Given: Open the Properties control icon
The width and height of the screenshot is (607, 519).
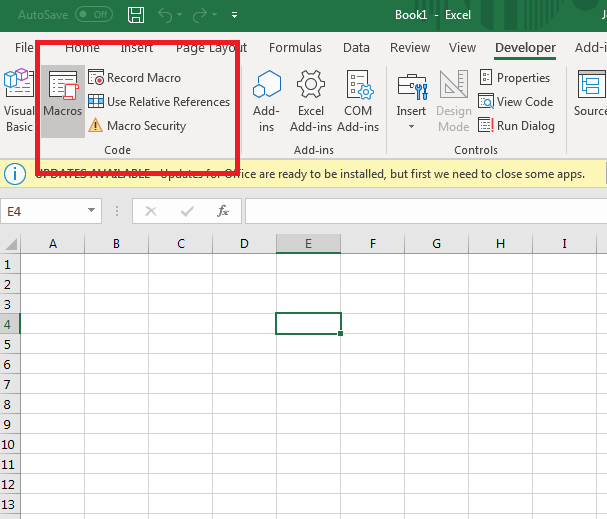Looking at the screenshot, I should [485, 77].
